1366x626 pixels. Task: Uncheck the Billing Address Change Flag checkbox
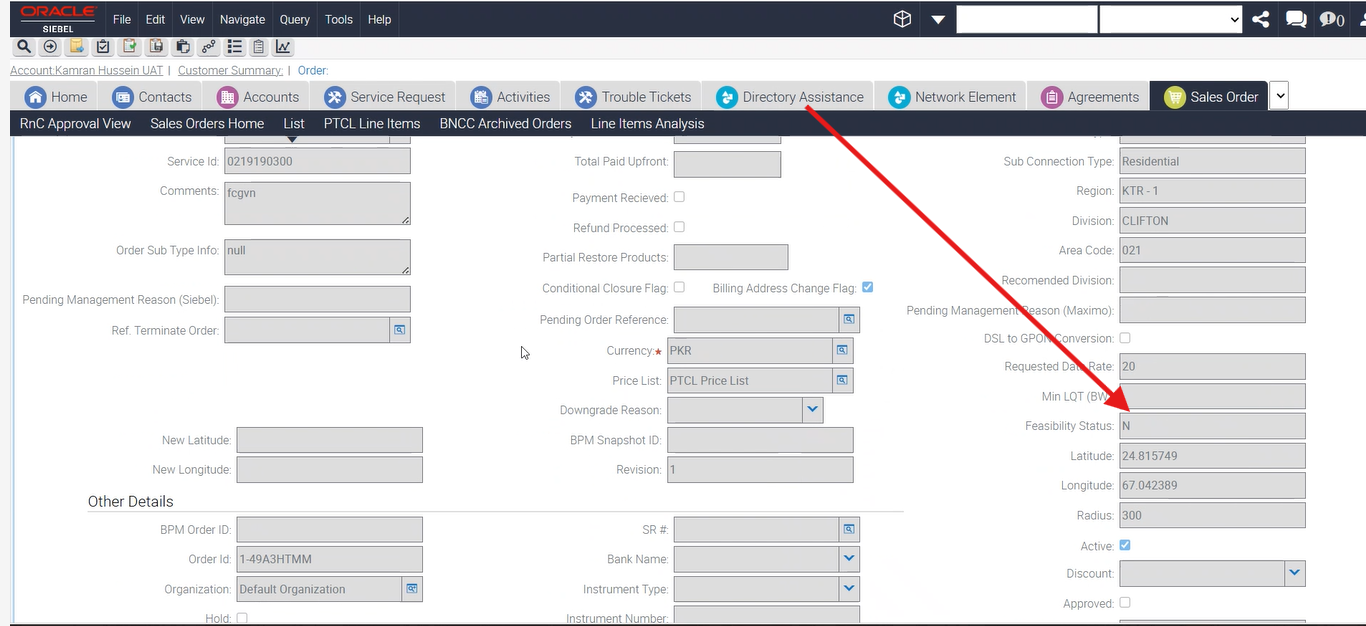point(867,287)
